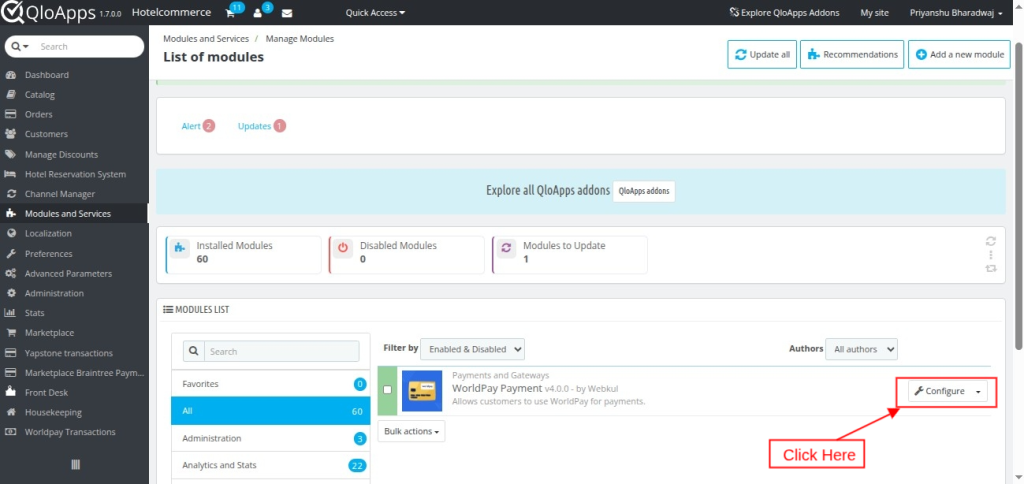Click the Modules to Update icon

[x=506, y=248]
